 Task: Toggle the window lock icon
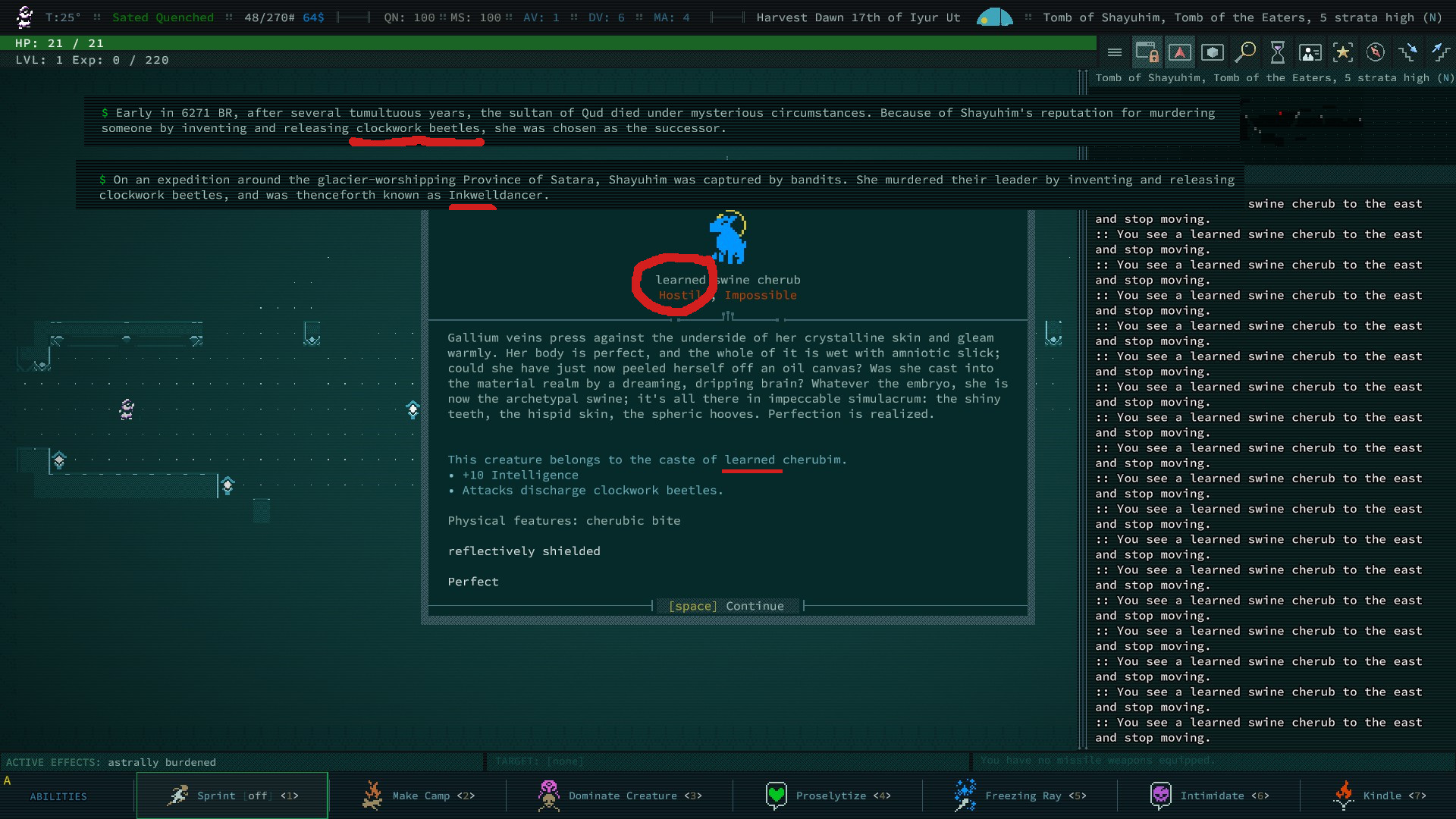1147,52
